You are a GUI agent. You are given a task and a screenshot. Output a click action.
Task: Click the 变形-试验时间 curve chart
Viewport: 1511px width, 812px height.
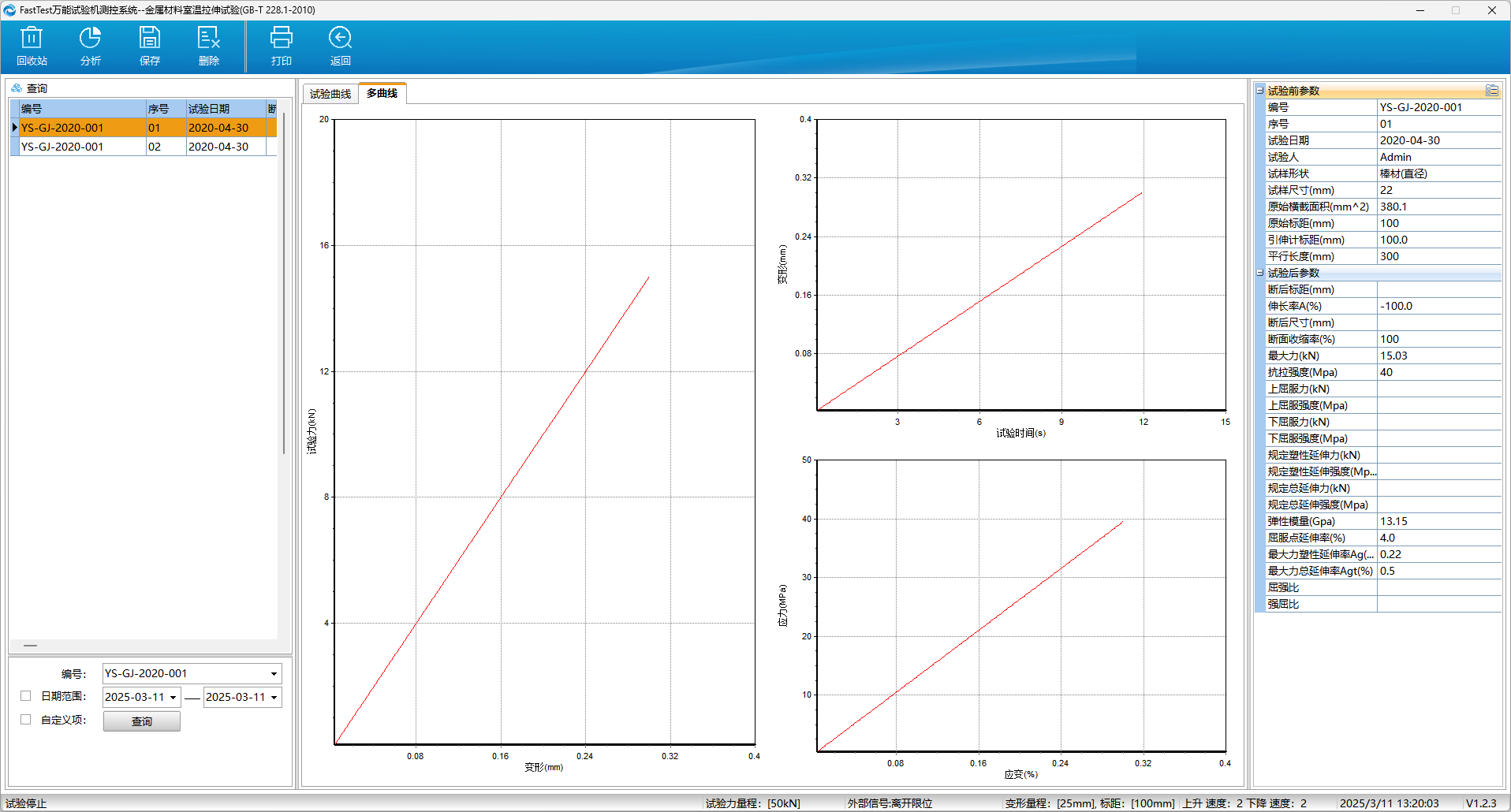1021,265
